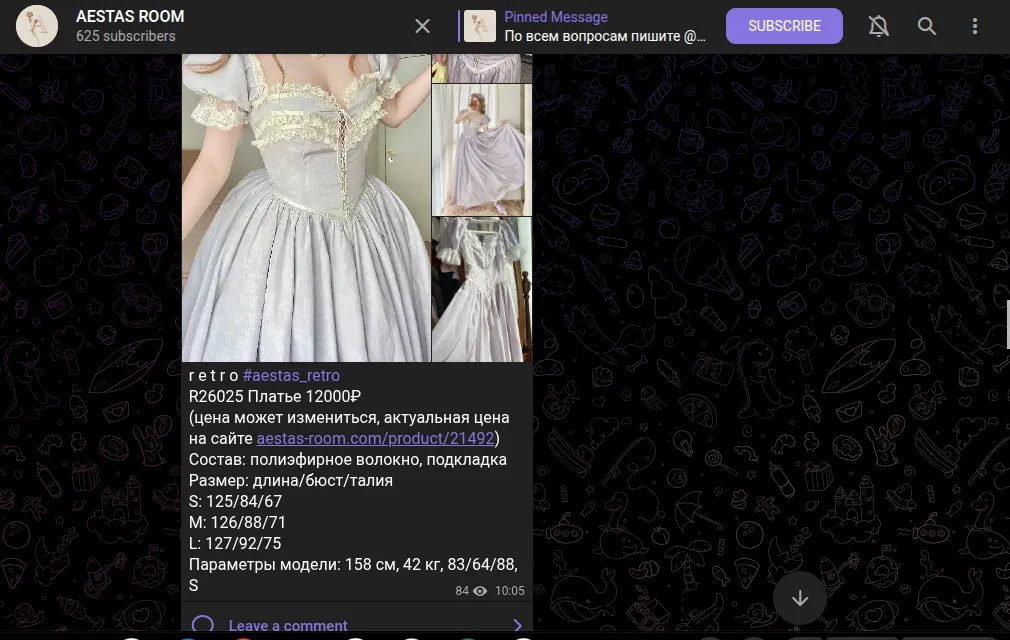Close the pinned message with X icon
The width and height of the screenshot is (1010, 640).
tap(423, 26)
